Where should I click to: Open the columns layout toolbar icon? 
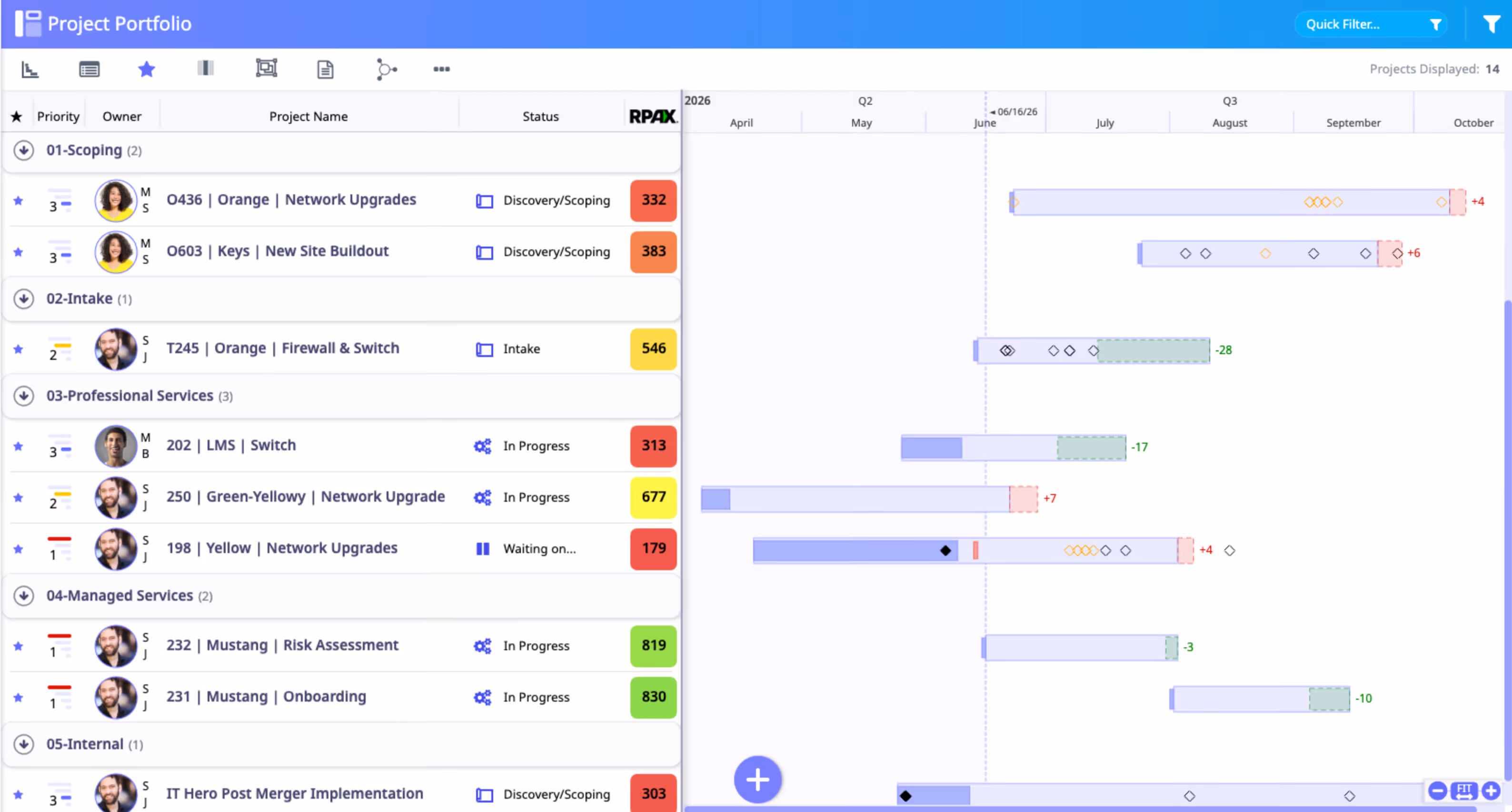[206, 68]
